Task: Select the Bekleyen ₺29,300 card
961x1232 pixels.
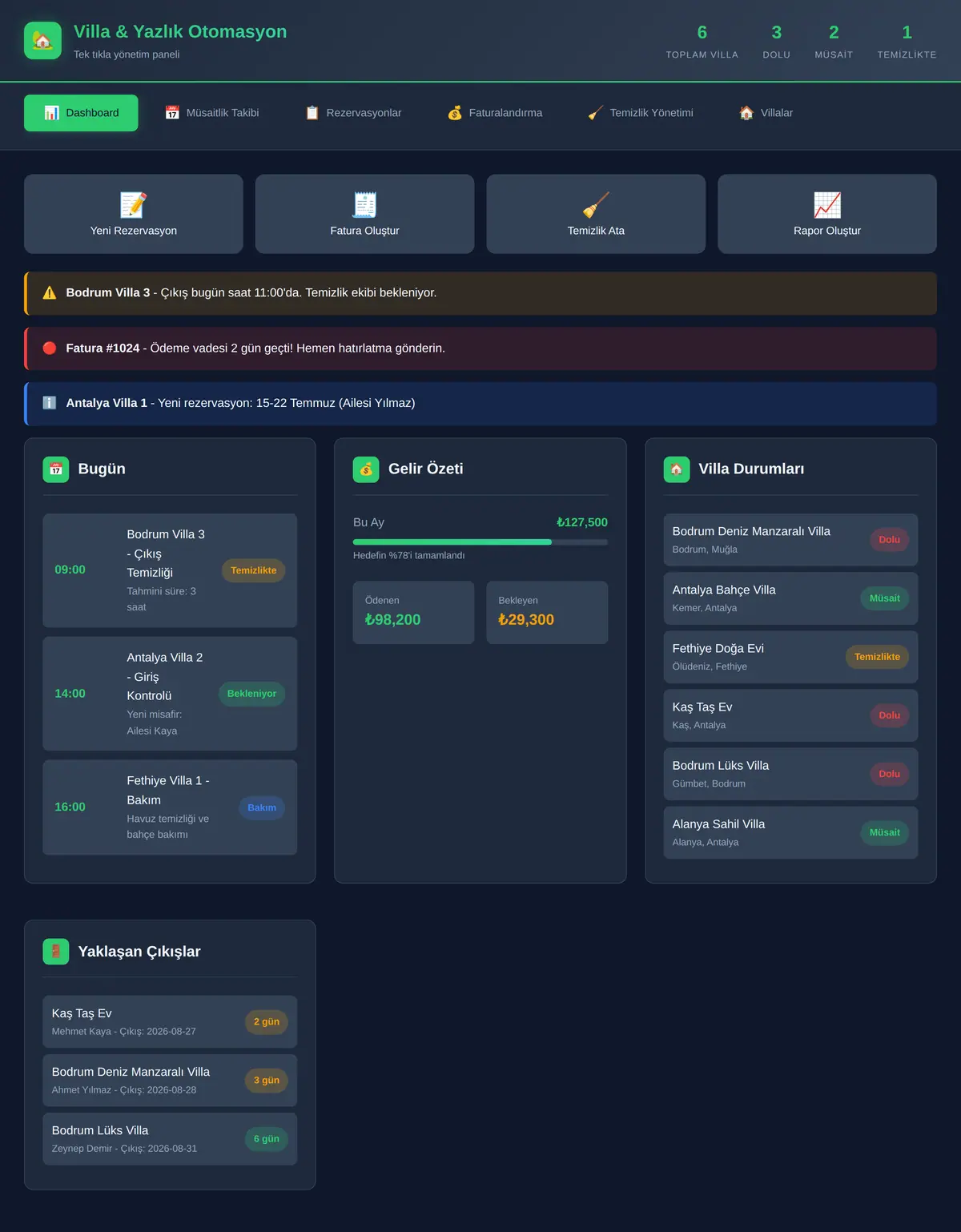Action: (x=547, y=612)
